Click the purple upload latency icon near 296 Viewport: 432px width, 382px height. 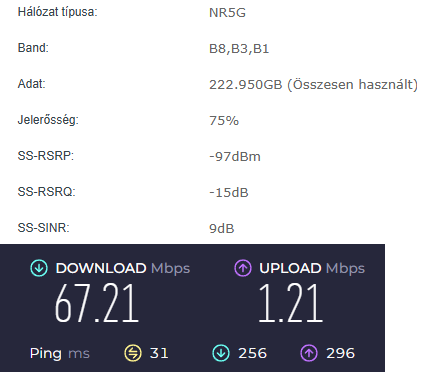point(309,353)
